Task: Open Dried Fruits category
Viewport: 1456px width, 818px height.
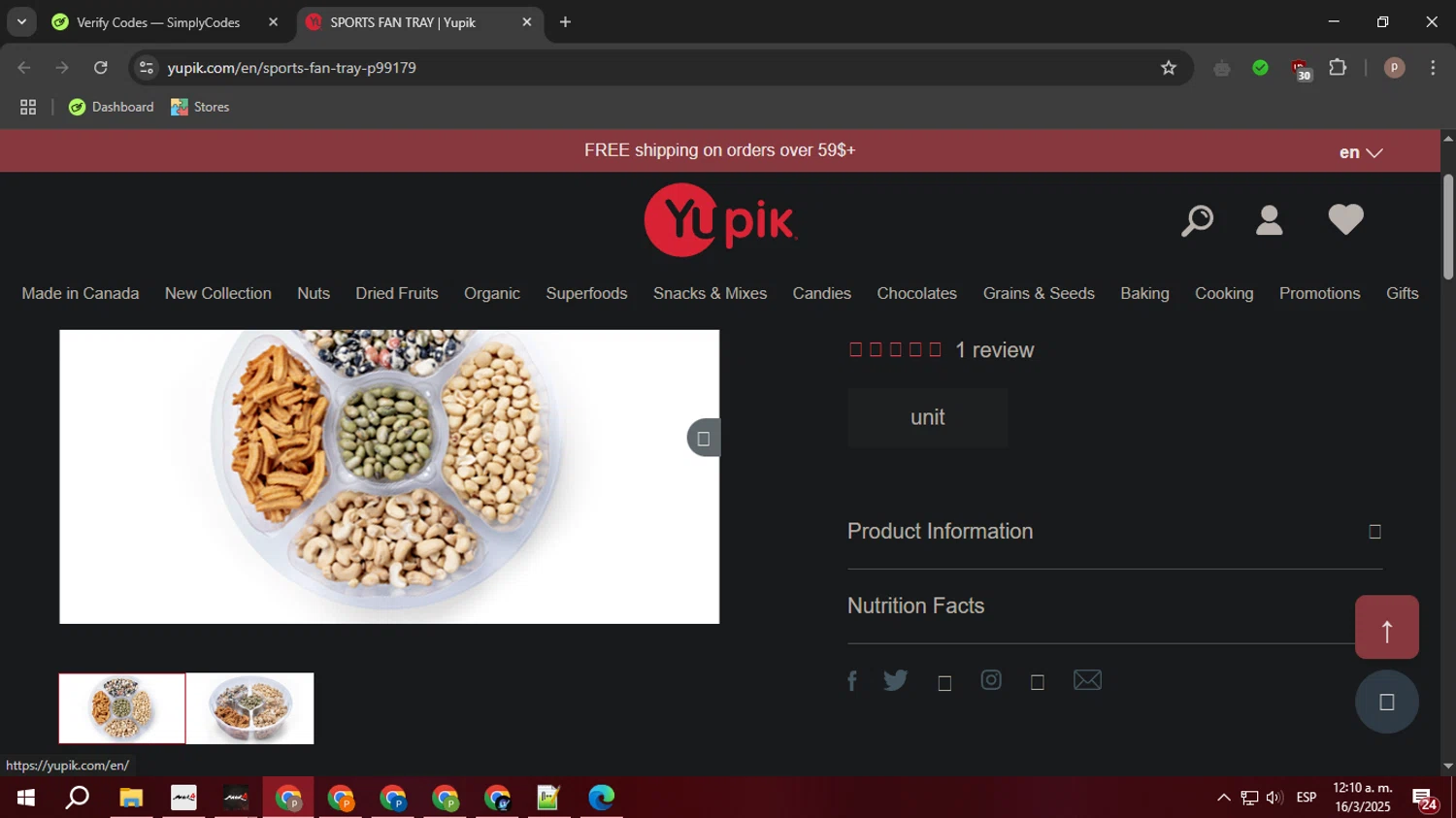Action: [x=397, y=293]
